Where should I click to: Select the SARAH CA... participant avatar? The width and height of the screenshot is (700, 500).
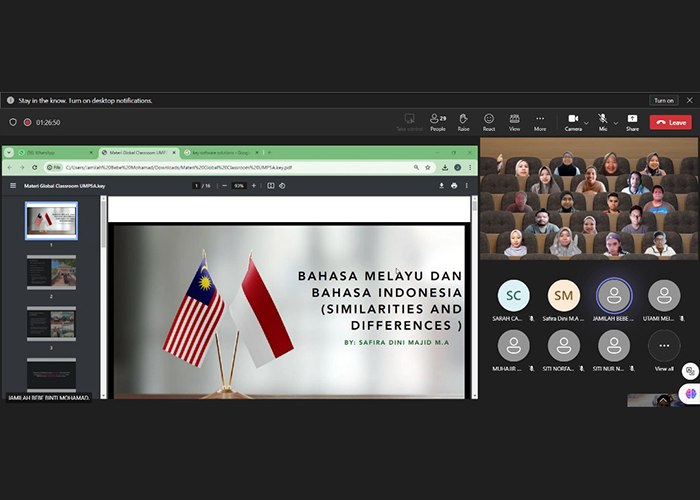click(513, 295)
